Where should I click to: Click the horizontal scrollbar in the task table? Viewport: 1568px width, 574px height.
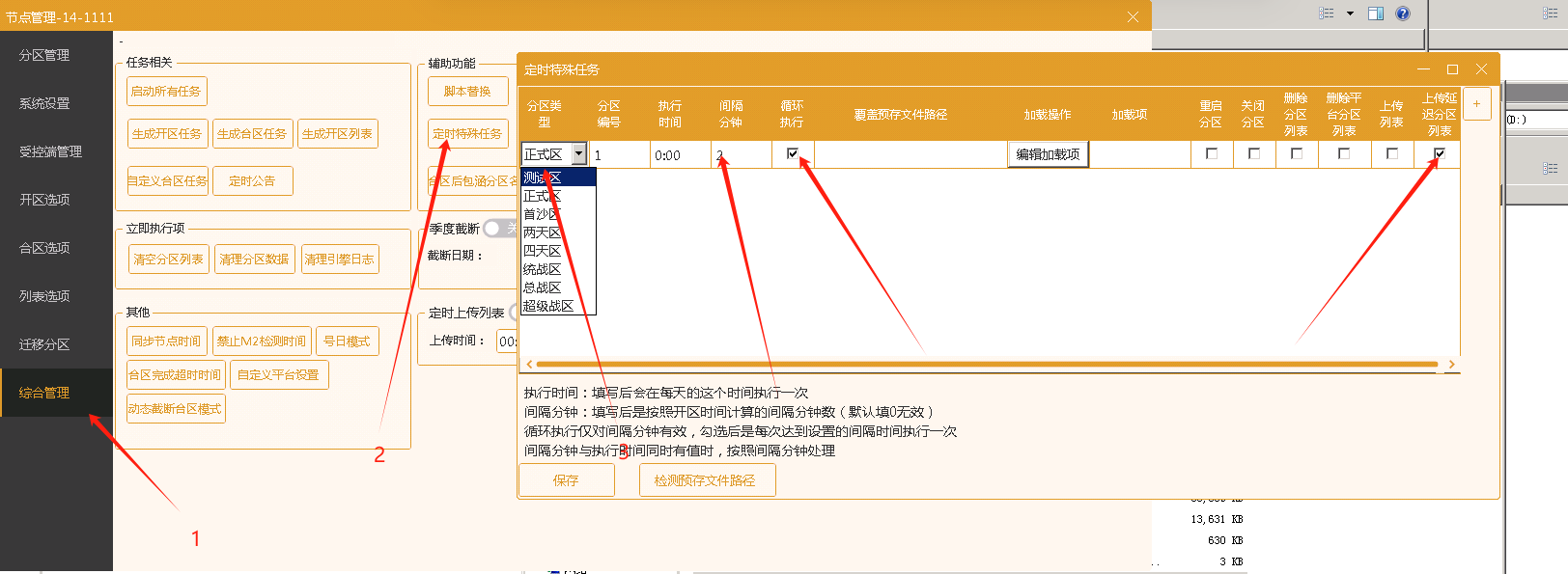pyautogui.click(x=987, y=364)
